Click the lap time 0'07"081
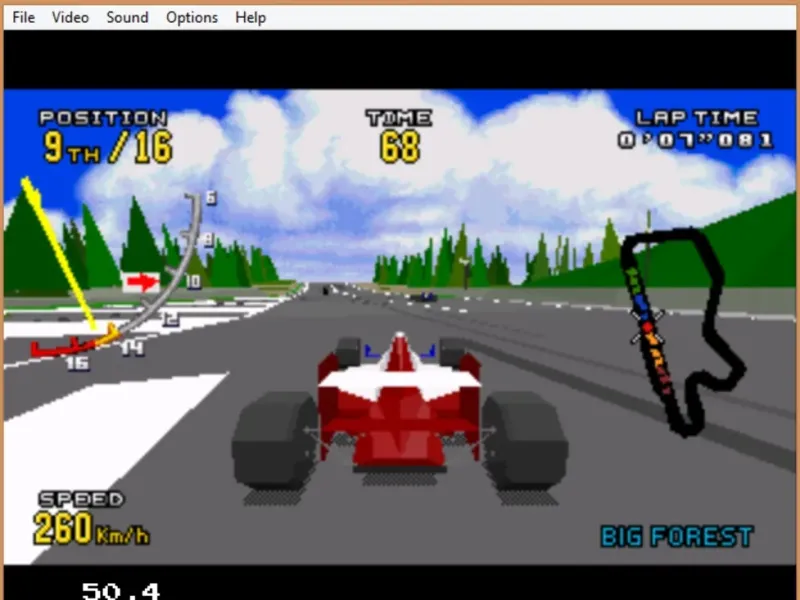The image size is (800, 600). click(695, 140)
